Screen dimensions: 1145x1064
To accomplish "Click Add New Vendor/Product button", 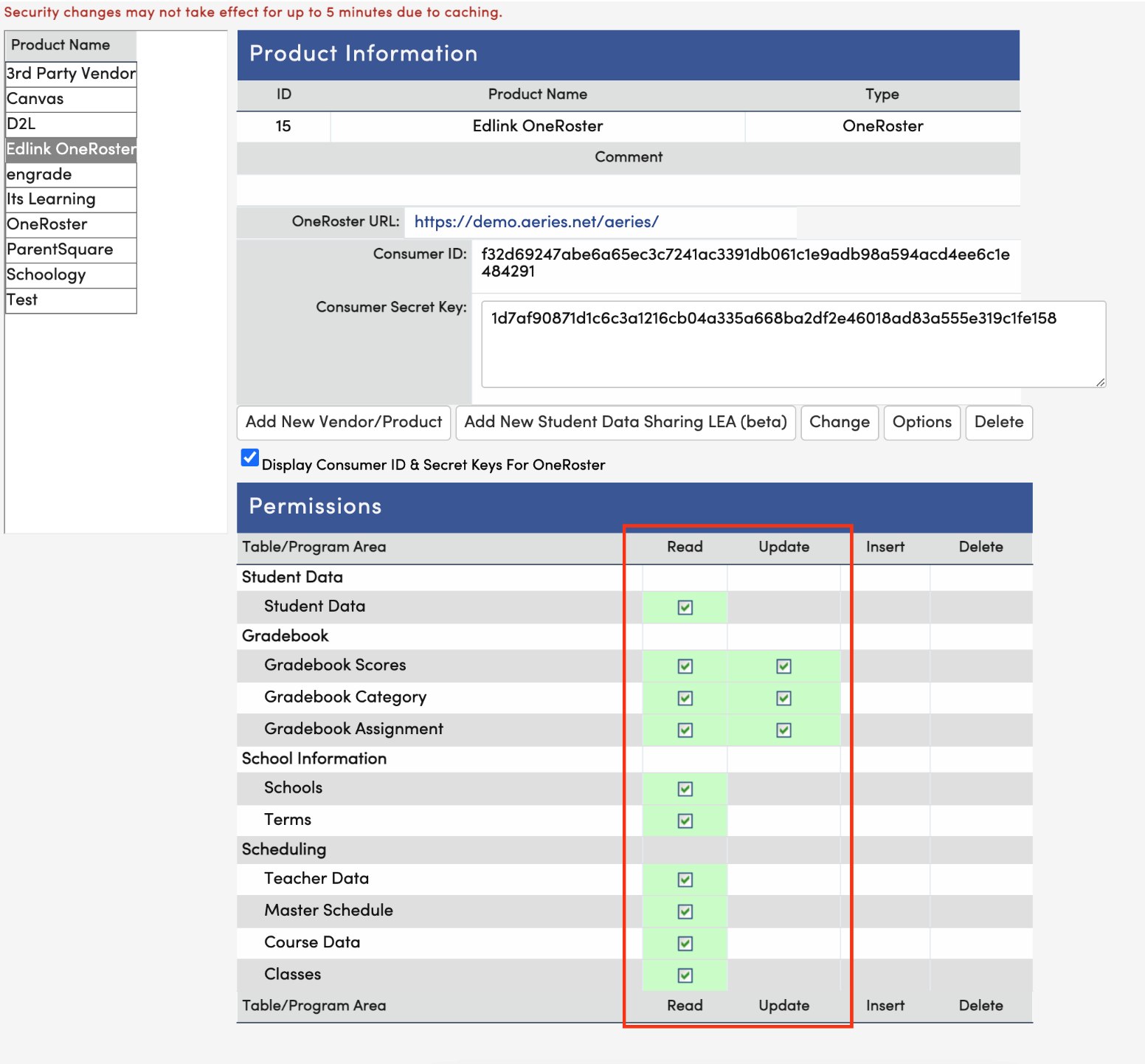I will pos(344,422).
